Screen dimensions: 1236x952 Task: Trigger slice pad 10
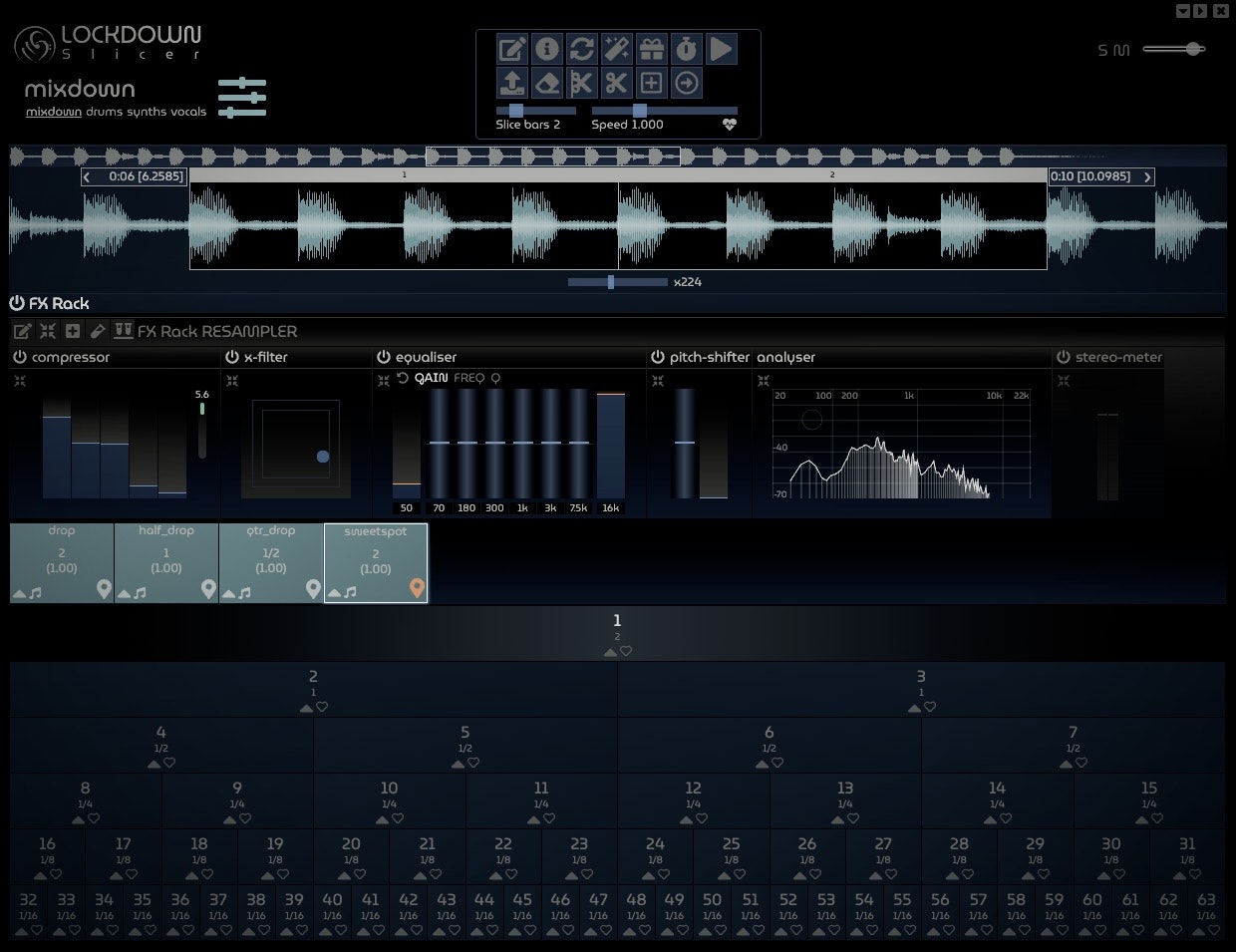pos(390,800)
